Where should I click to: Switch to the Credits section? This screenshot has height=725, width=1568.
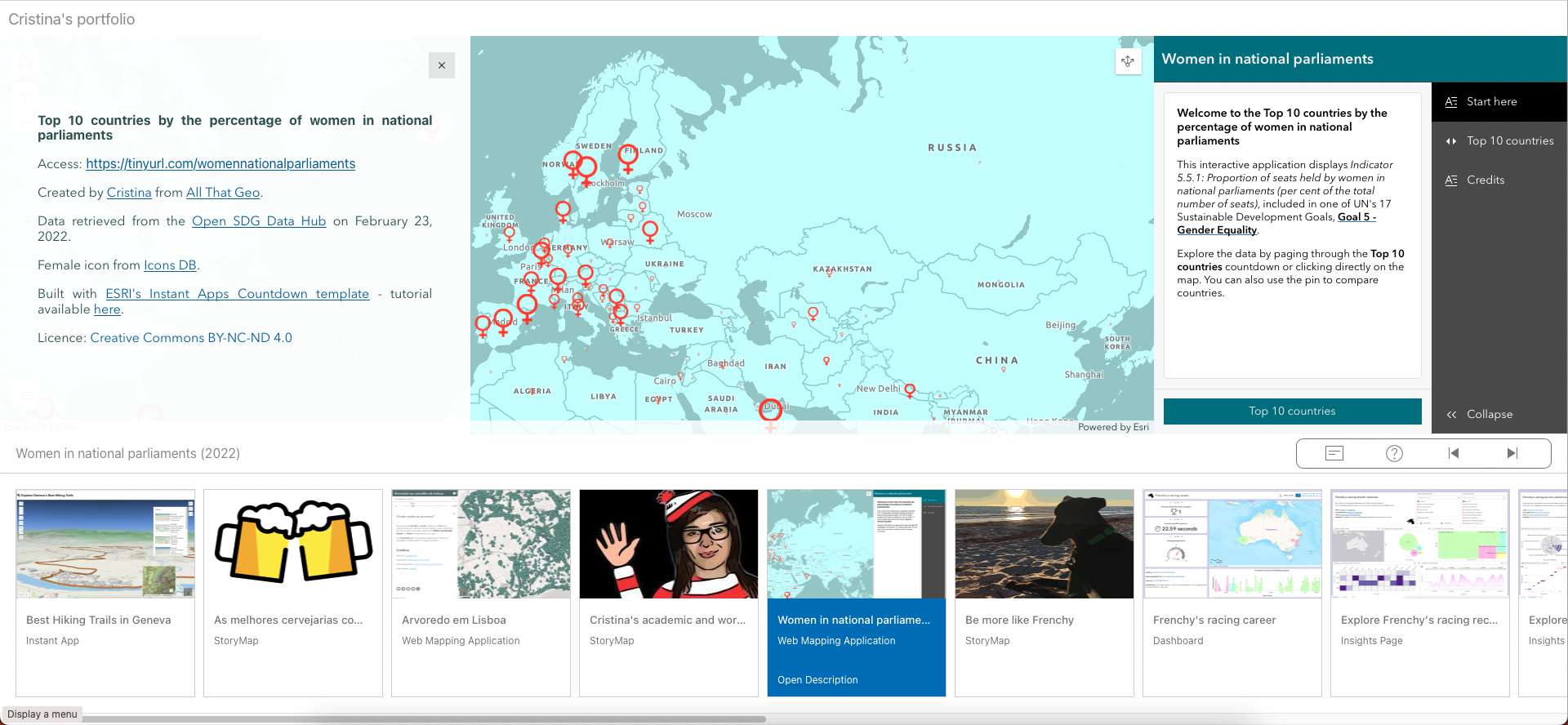point(1485,180)
